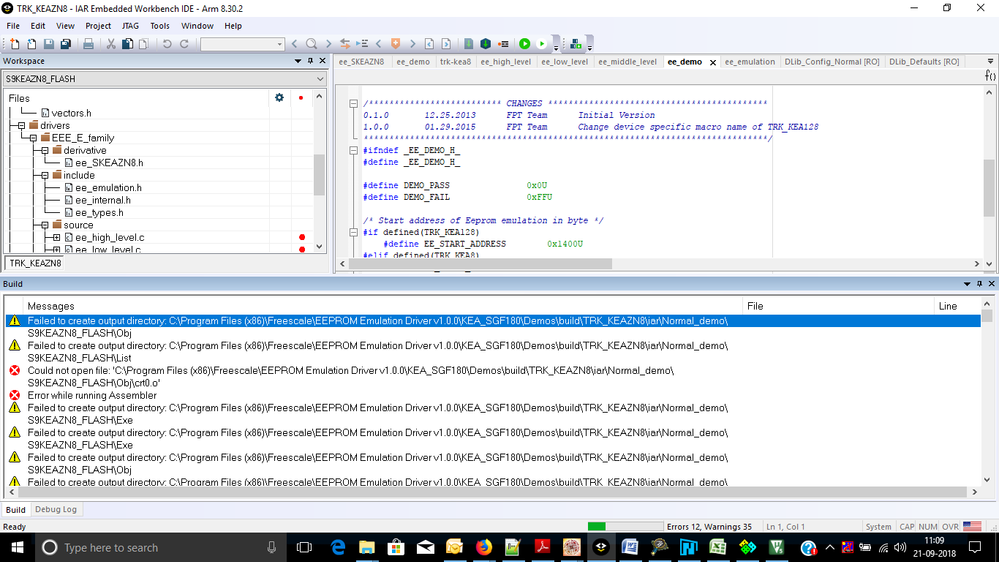Open the Debug Log tab
Viewport: 999px width, 562px height.
(55, 509)
